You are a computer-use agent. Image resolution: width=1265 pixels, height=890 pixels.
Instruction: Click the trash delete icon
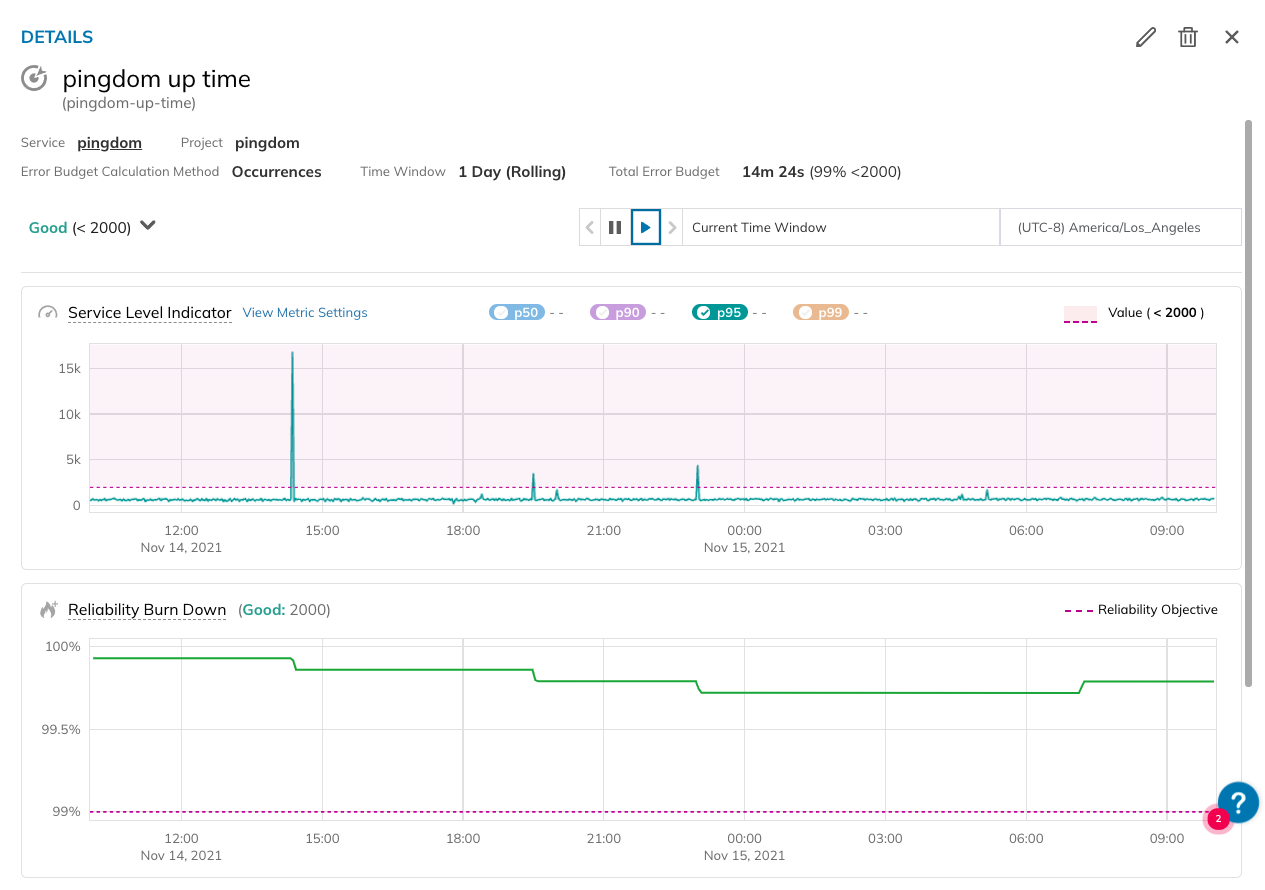click(x=1188, y=37)
